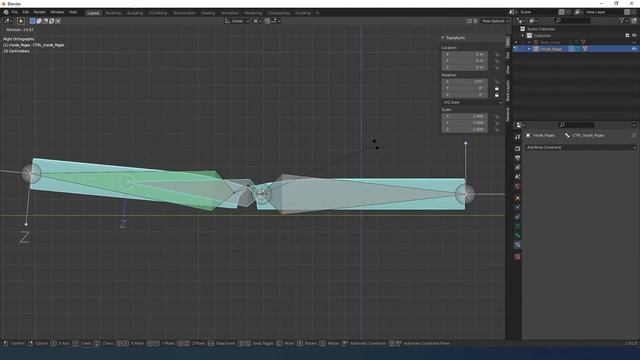Open the Output properties tab
This screenshot has height=360, width=640.
[518, 158]
